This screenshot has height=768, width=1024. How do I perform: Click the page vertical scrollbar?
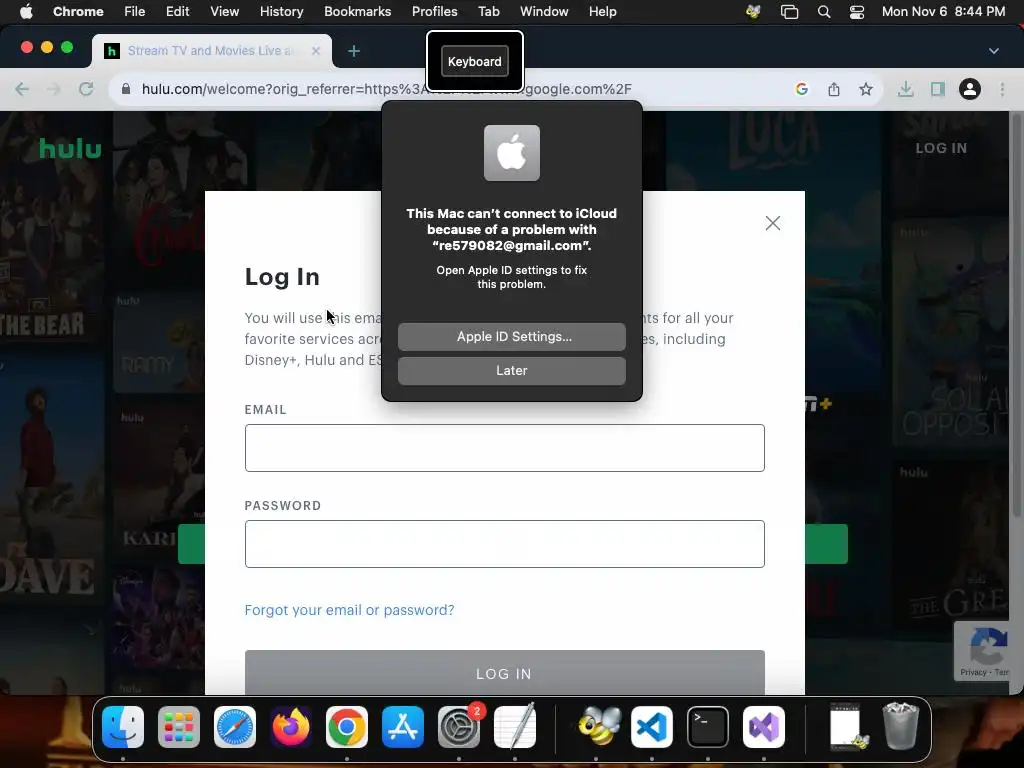tap(1016, 313)
